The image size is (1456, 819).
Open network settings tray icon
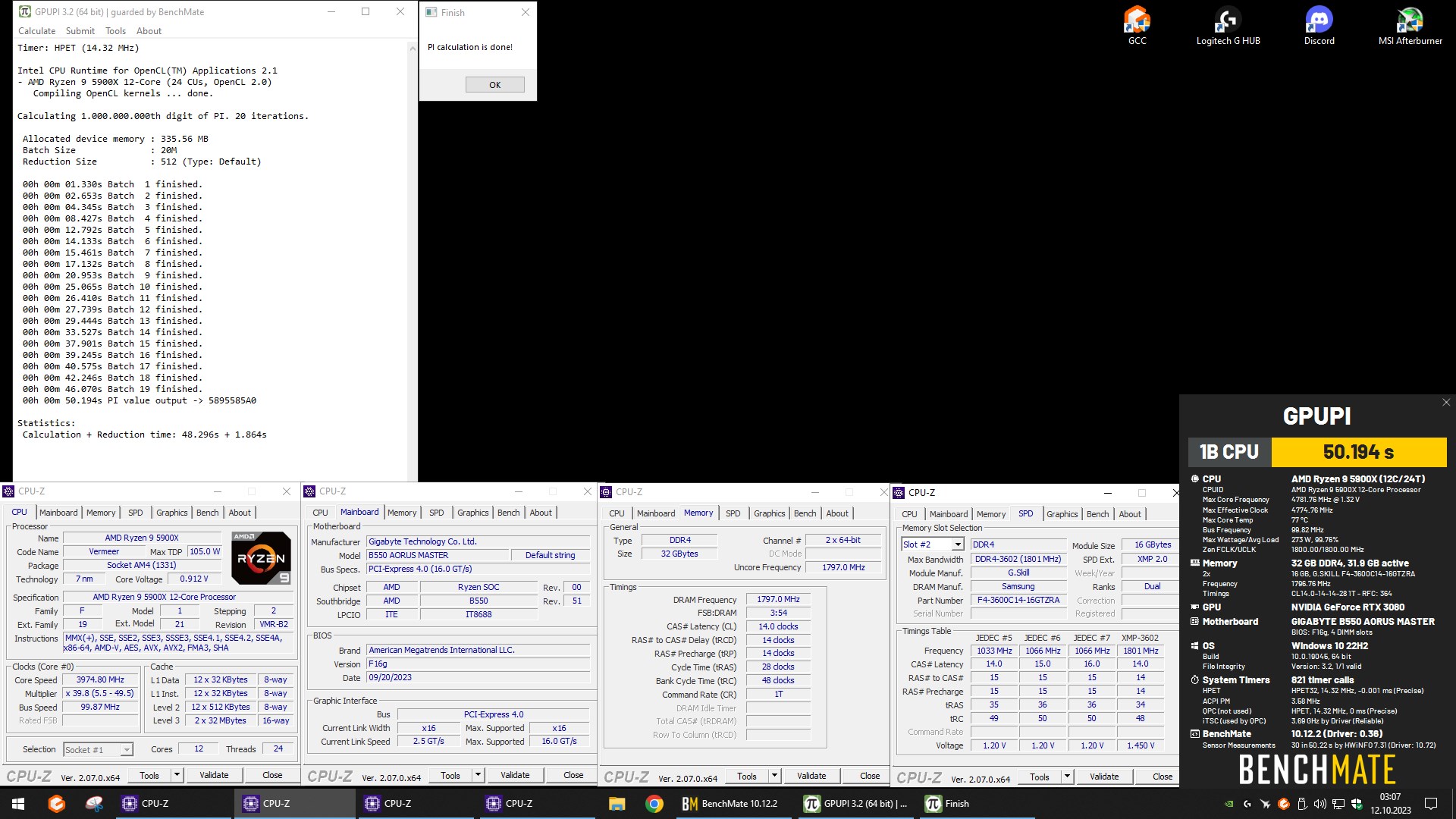tap(1338, 804)
